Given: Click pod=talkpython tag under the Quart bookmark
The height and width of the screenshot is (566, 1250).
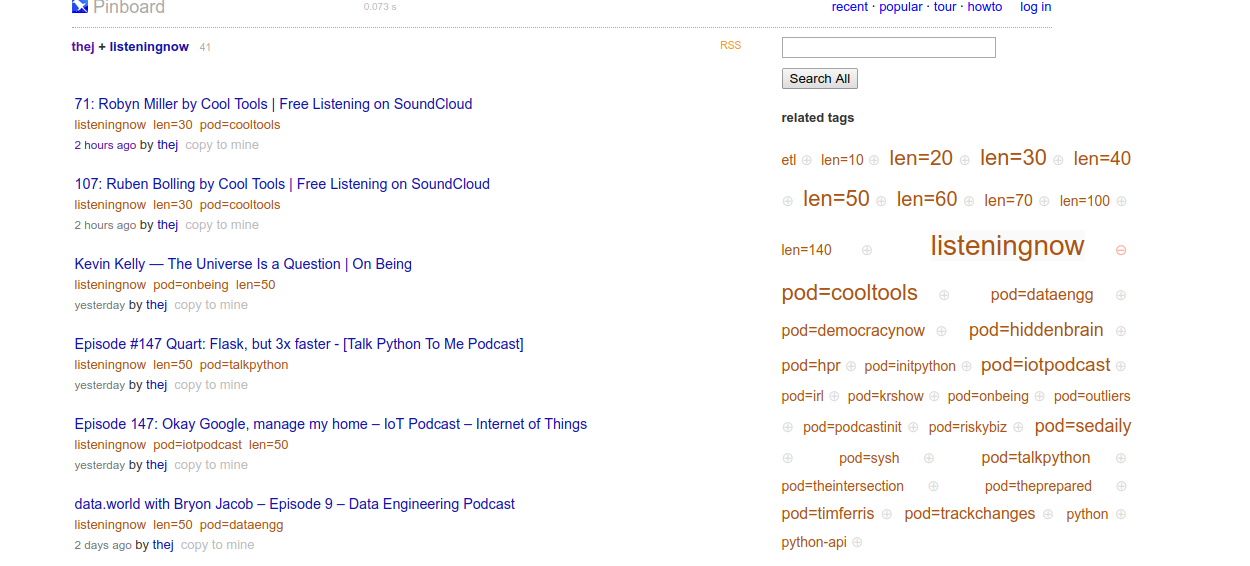Looking at the screenshot, I should pyautogui.click(x=244, y=365).
